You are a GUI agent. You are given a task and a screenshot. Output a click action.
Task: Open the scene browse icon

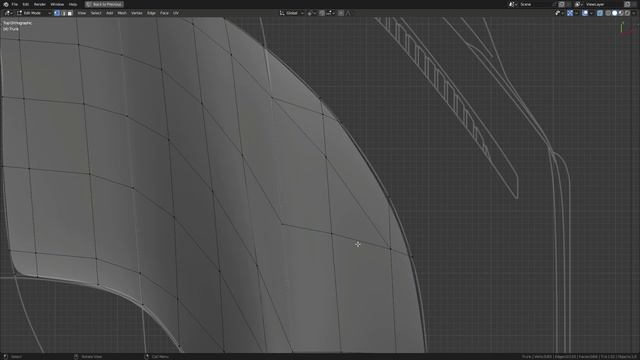pyautogui.click(x=513, y=4)
